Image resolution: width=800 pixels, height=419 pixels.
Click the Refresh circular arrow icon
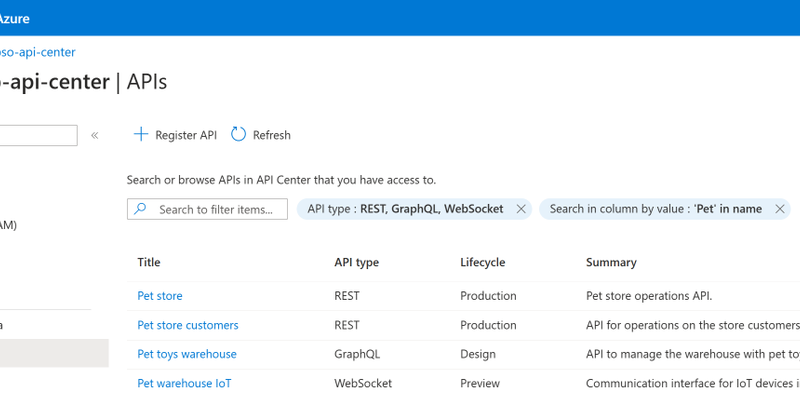pyautogui.click(x=238, y=134)
